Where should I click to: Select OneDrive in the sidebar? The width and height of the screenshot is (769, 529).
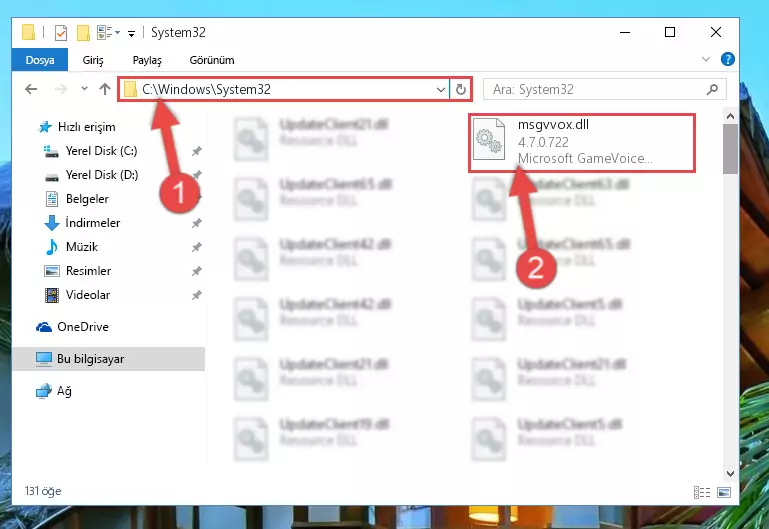(72, 327)
